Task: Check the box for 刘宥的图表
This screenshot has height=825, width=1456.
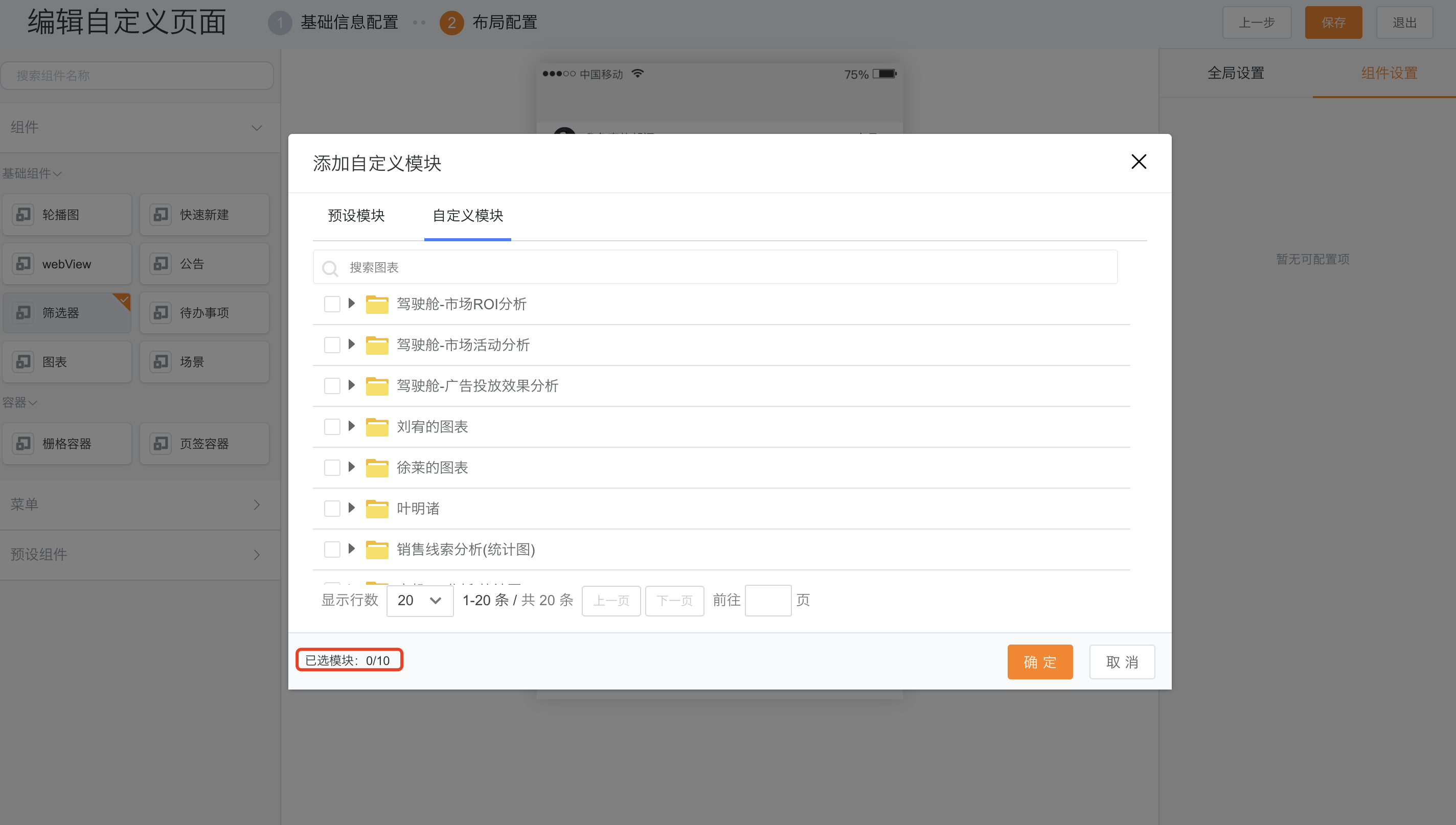Action: pyautogui.click(x=332, y=427)
